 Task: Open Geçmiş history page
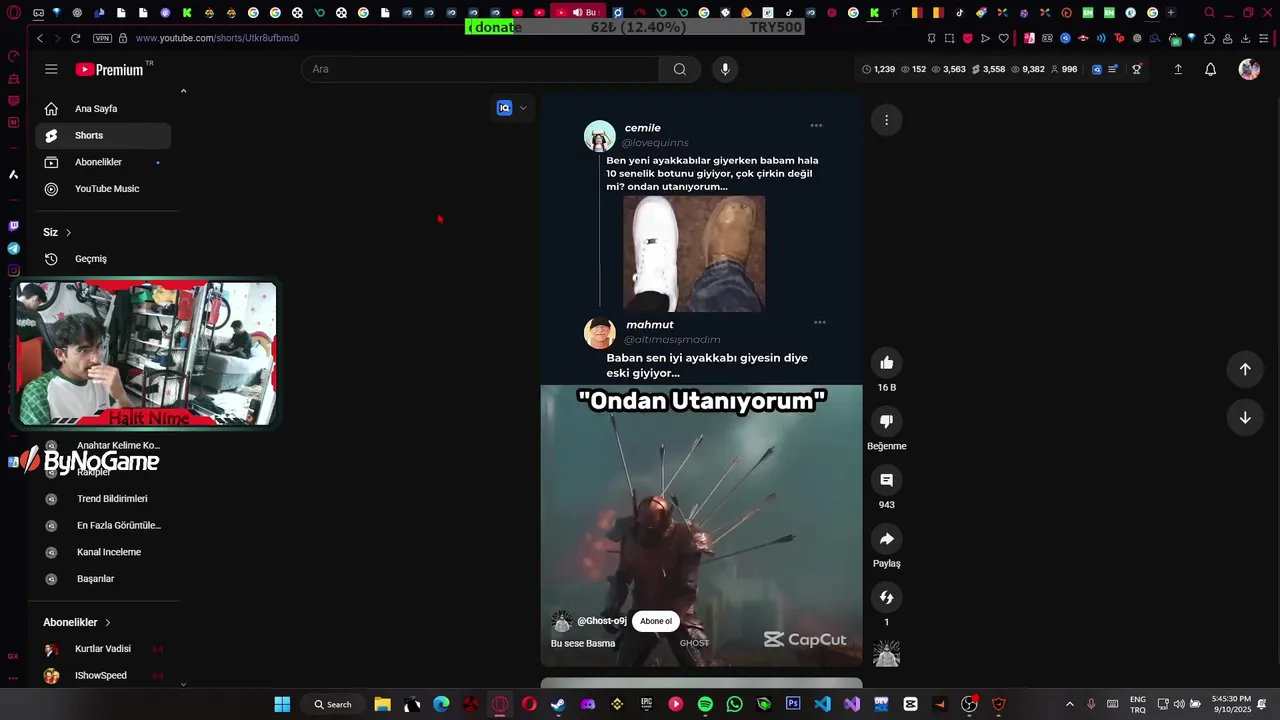coord(103,259)
